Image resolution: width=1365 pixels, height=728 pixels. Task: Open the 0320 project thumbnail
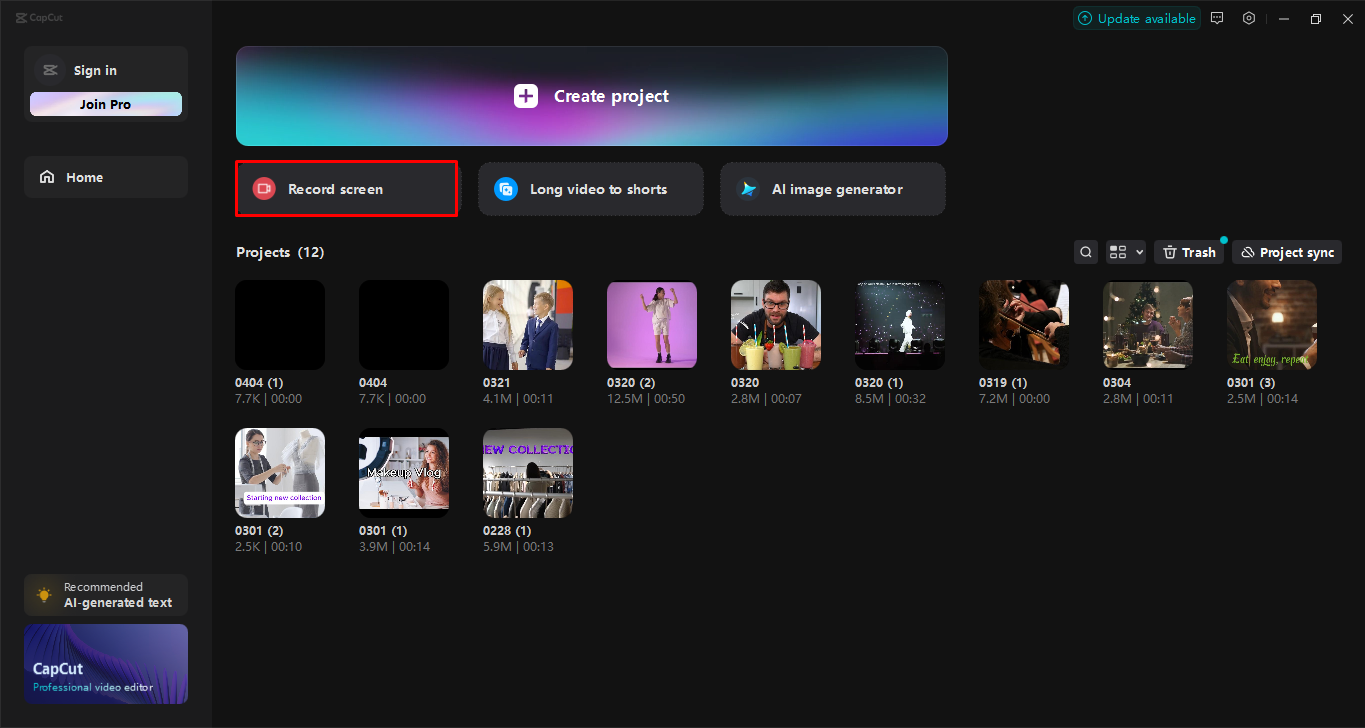776,325
